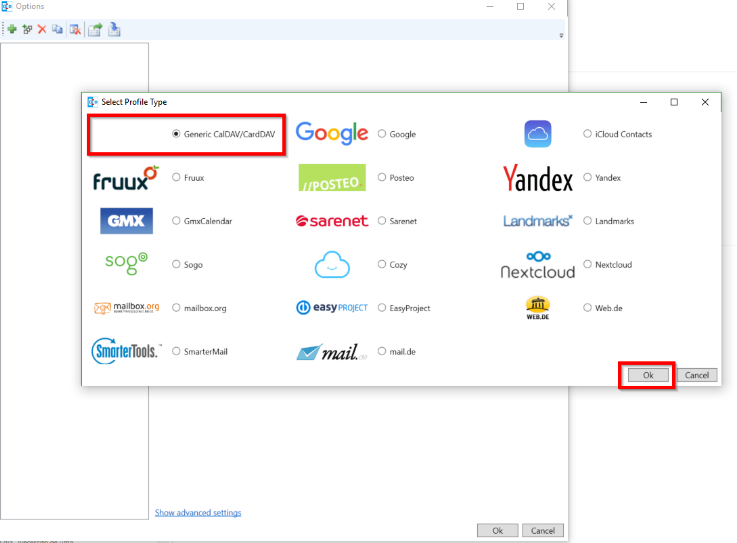This screenshot has width=737, height=543.
Task: Select the Generic CalDAV/CardDAV radio button
Action: click(176, 134)
